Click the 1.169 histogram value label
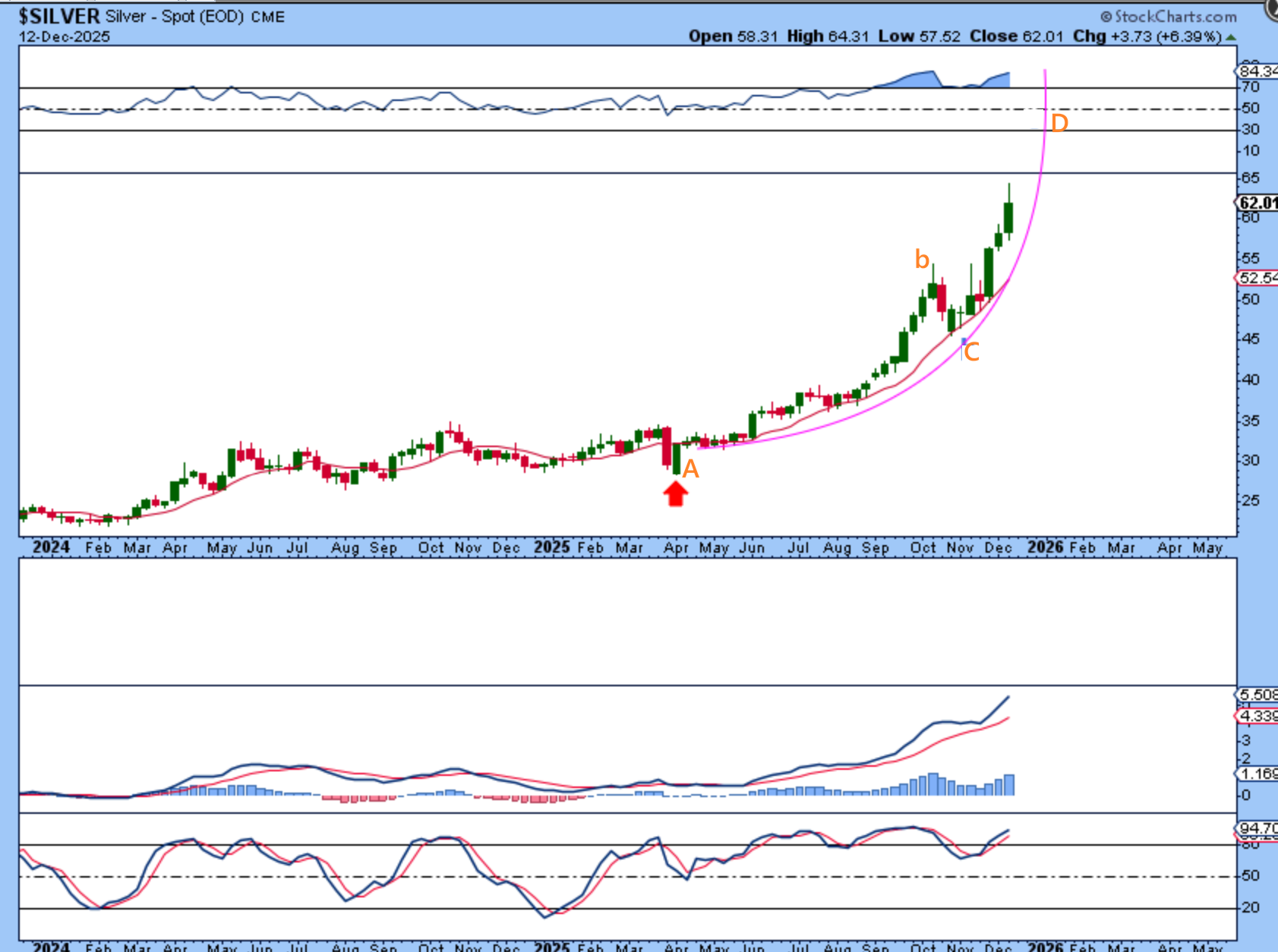 [x=1257, y=774]
